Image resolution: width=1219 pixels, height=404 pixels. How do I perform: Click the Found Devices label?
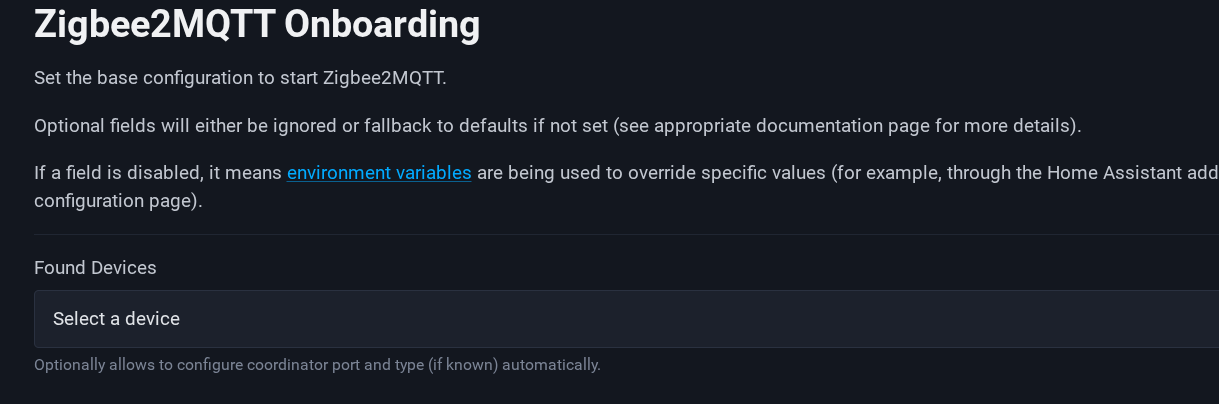click(x=95, y=268)
